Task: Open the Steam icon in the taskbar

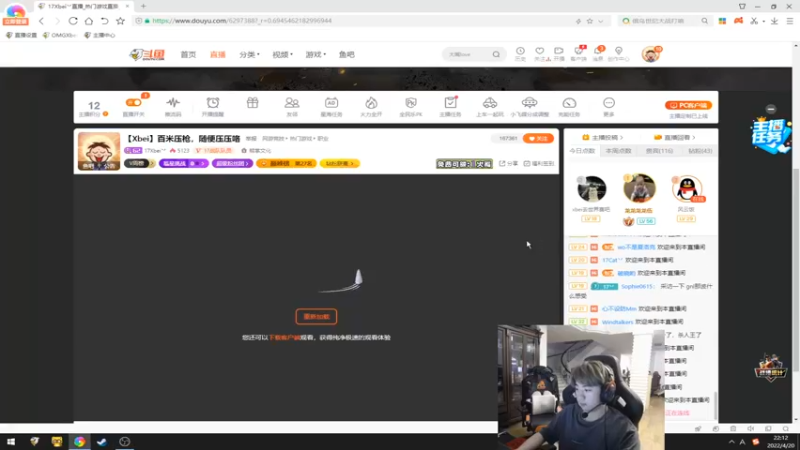Action: pos(102,442)
